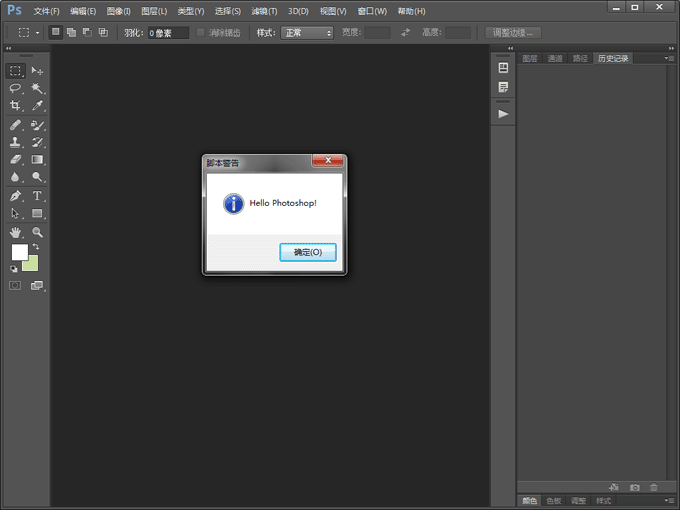The height and width of the screenshot is (510, 680).
Task: Swap width and height values
Action: click(x=405, y=33)
